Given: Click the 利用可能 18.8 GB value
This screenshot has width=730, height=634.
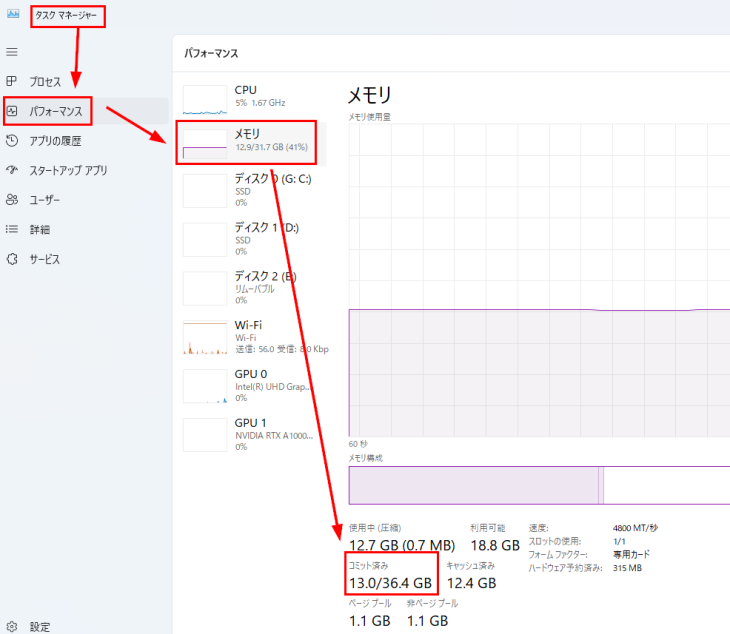Looking at the screenshot, I should 495,545.
